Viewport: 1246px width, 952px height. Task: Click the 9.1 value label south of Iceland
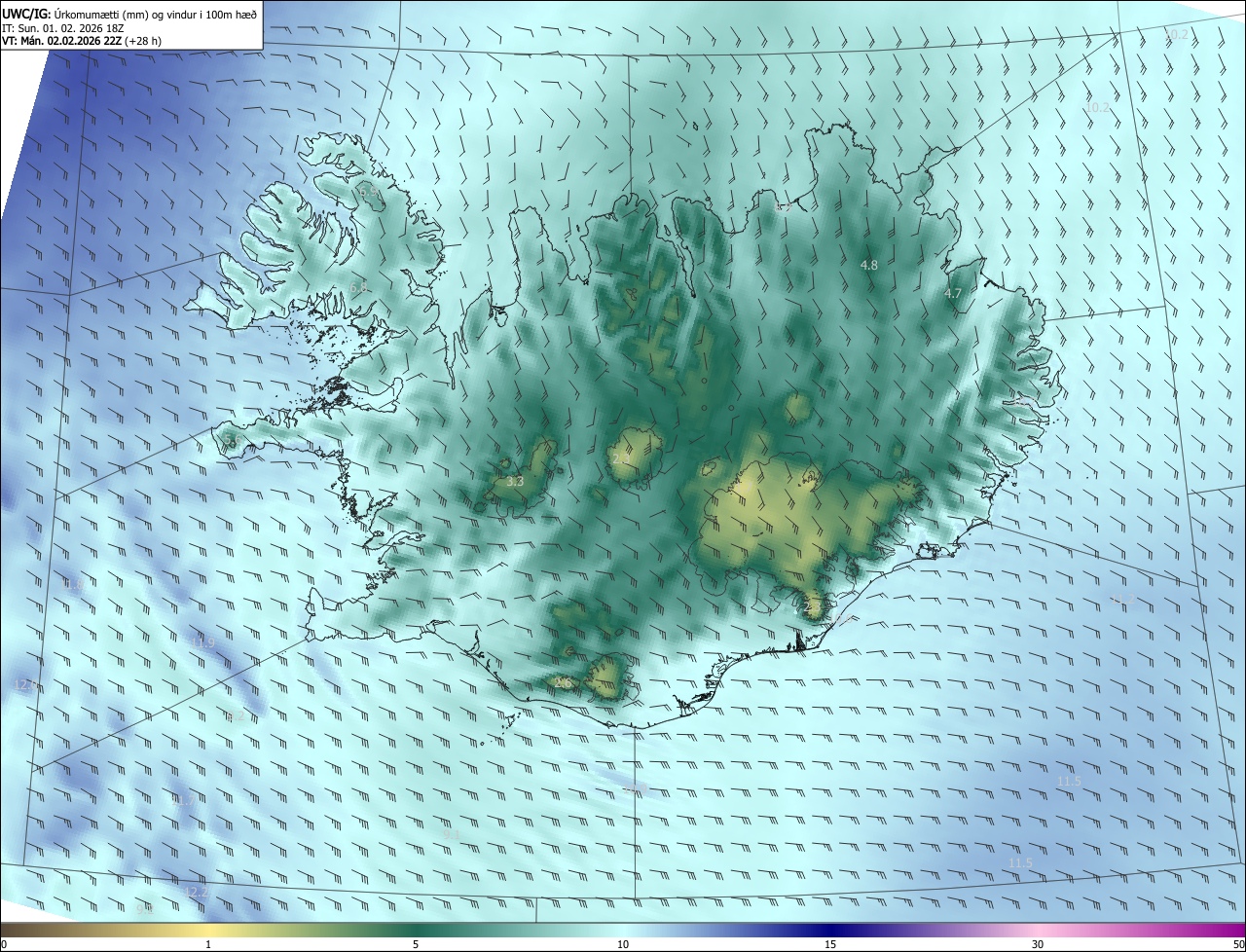[452, 835]
